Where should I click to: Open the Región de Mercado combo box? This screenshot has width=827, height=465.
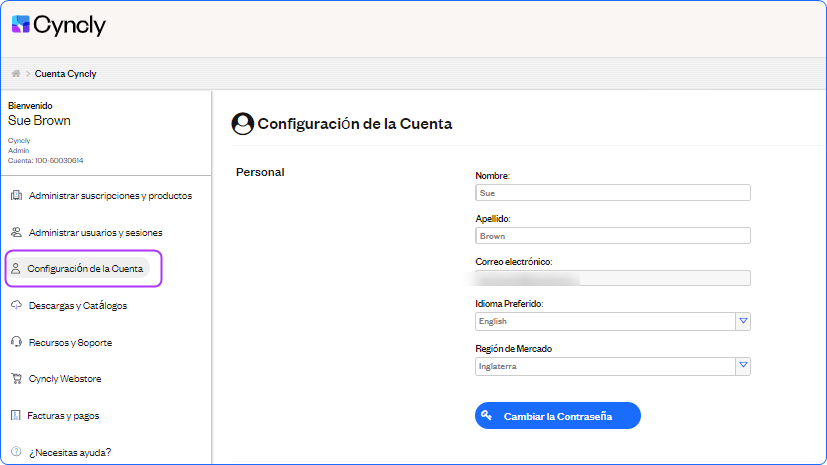613,366
